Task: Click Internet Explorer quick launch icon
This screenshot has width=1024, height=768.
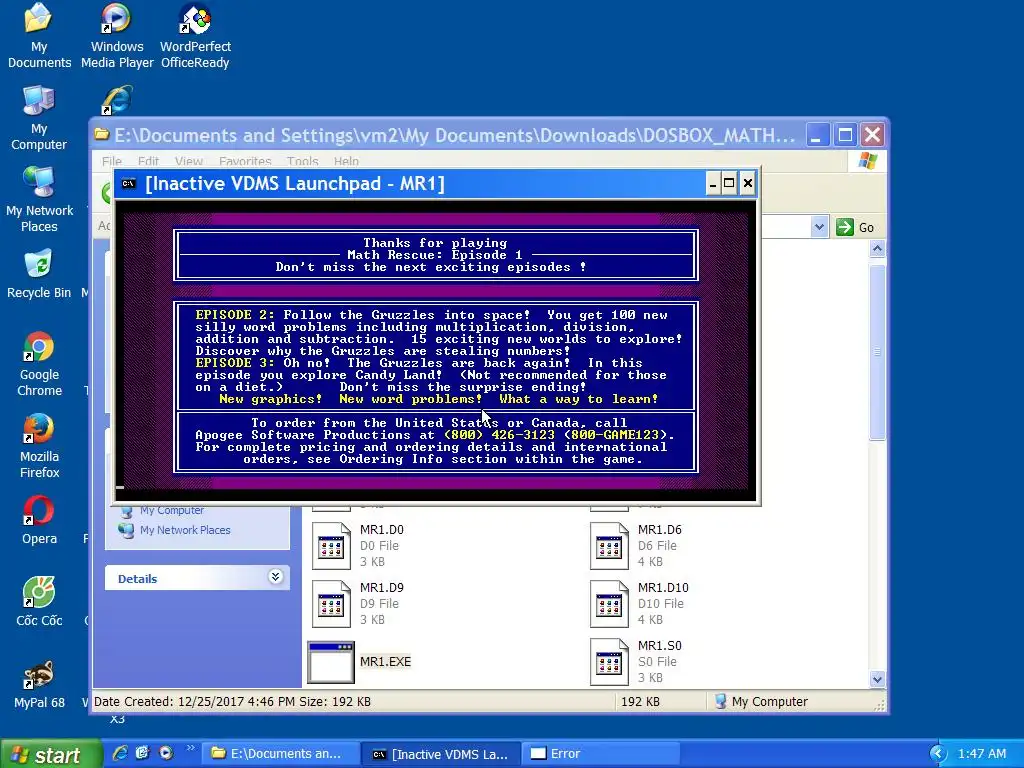Action: (x=120, y=753)
